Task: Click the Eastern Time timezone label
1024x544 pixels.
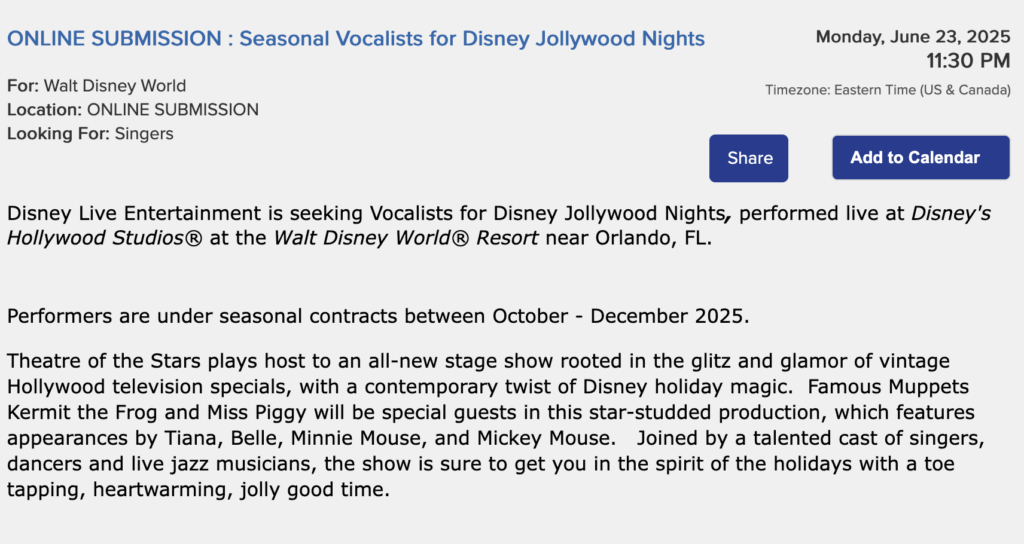Action: [x=888, y=90]
